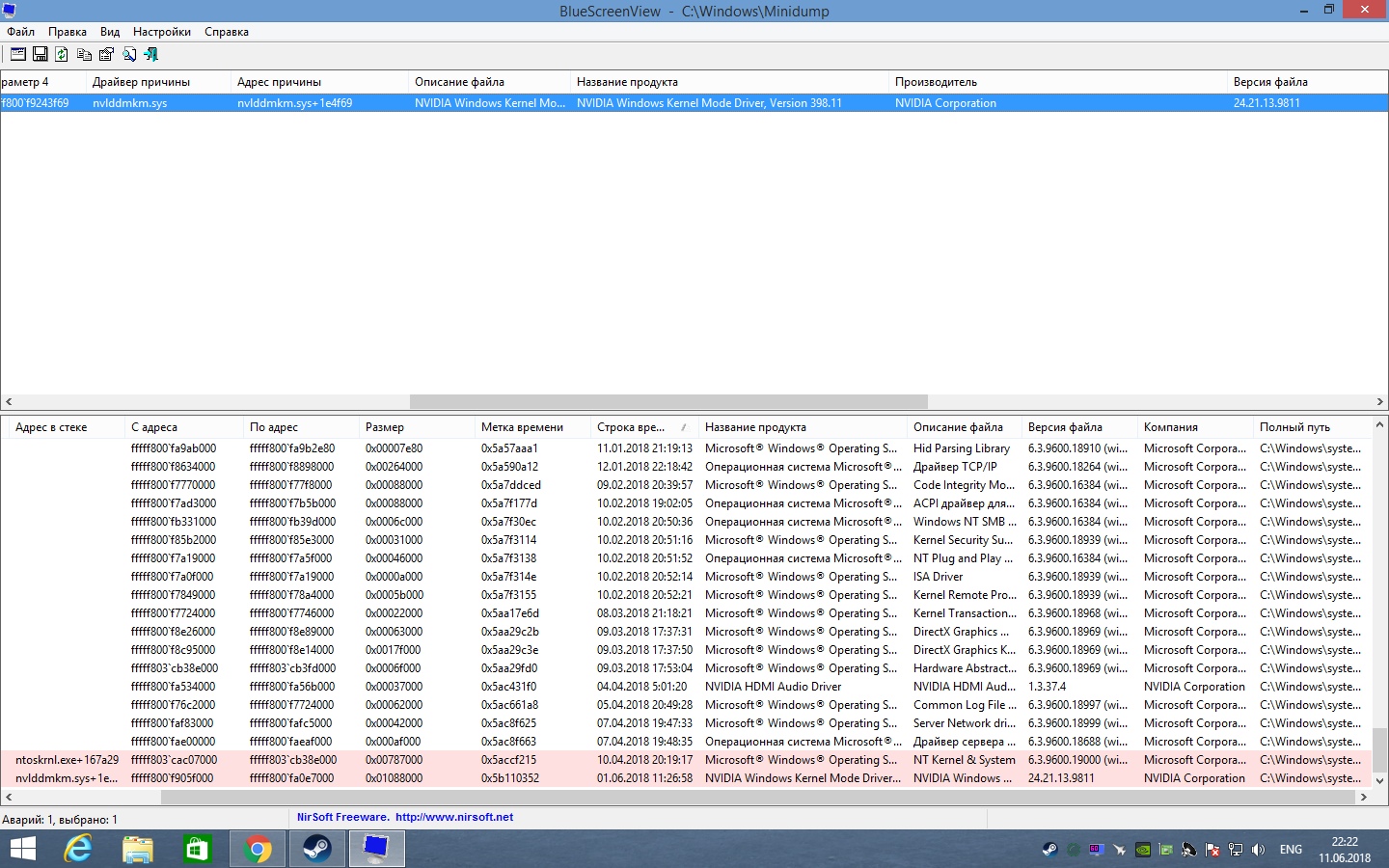
Task: Click 'nvlddmkm.sys+1e4f69' cause address cell
Action: coord(294,103)
